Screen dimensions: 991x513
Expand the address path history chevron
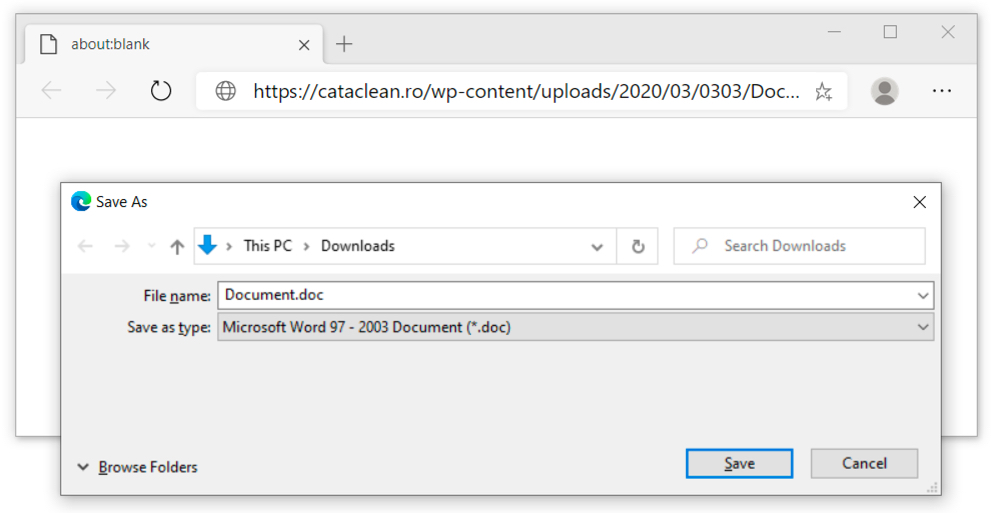pos(597,247)
